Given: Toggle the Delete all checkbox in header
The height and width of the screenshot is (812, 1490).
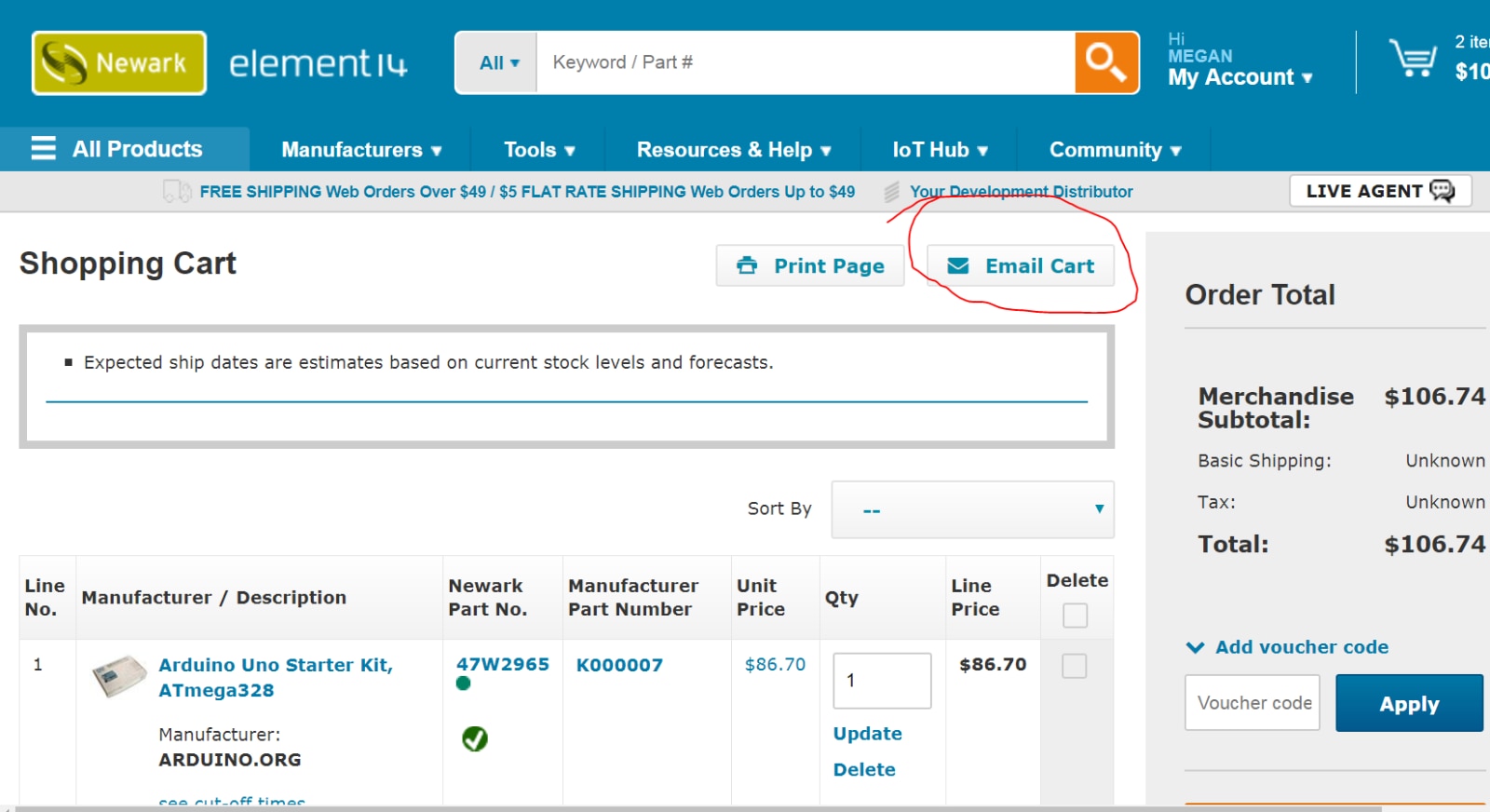Looking at the screenshot, I should coord(1075,616).
